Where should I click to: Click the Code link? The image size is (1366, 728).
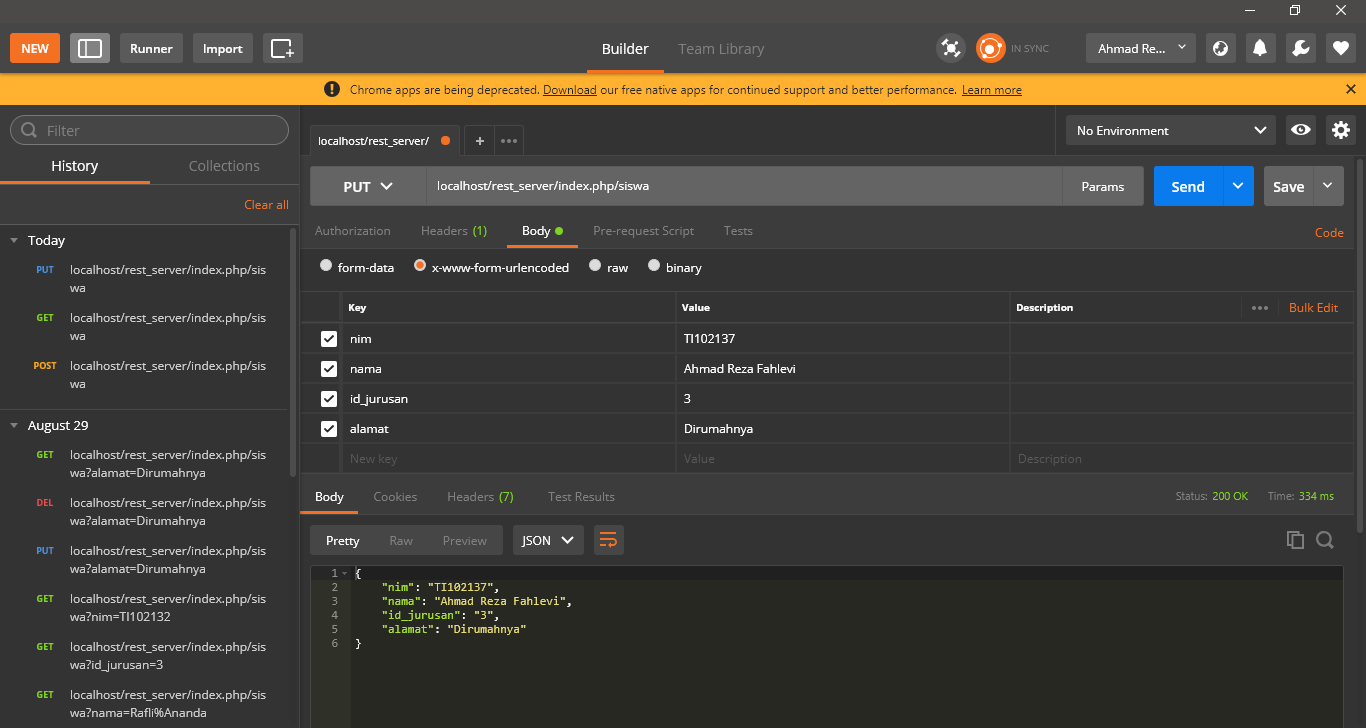tap(1329, 232)
